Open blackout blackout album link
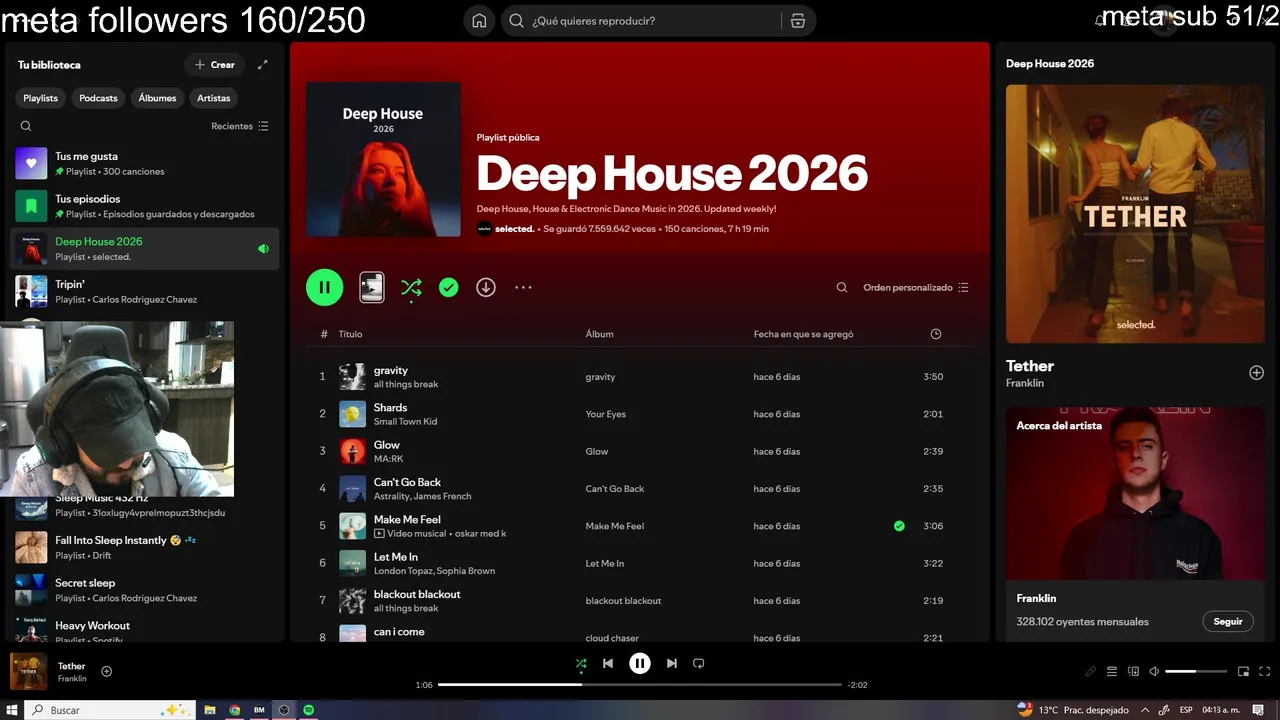The height and width of the screenshot is (720, 1280). tap(623, 601)
